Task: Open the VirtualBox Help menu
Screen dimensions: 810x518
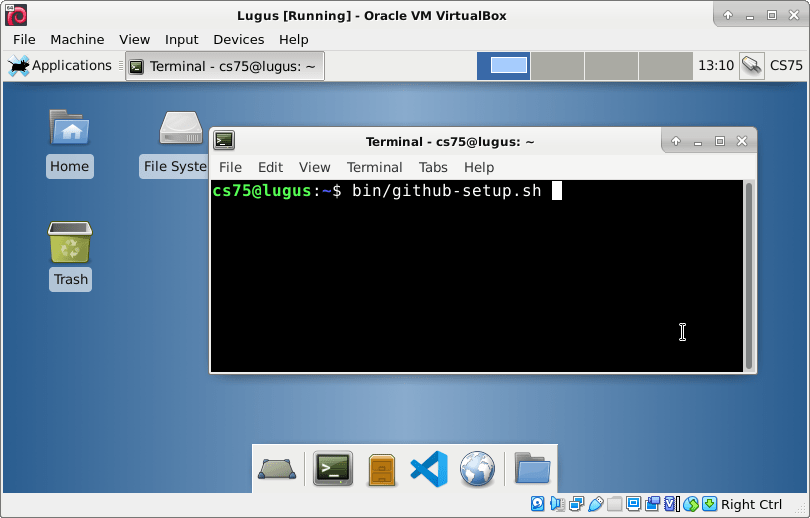Action: click(293, 39)
